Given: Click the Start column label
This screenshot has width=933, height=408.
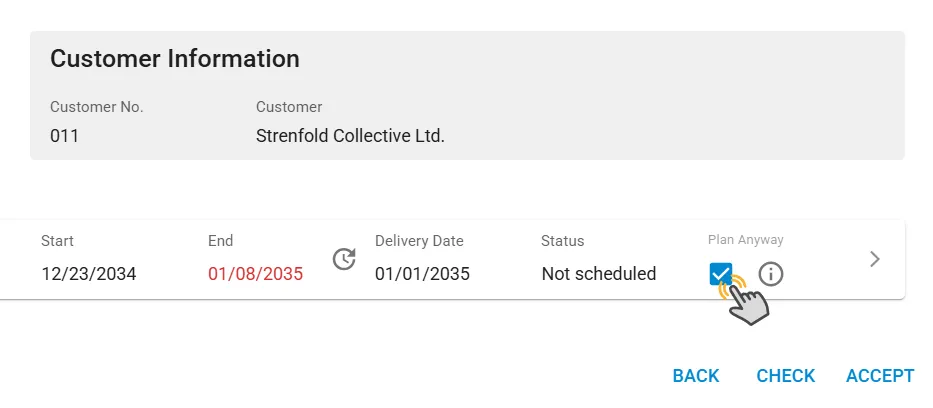Looking at the screenshot, I should [57, 241].
